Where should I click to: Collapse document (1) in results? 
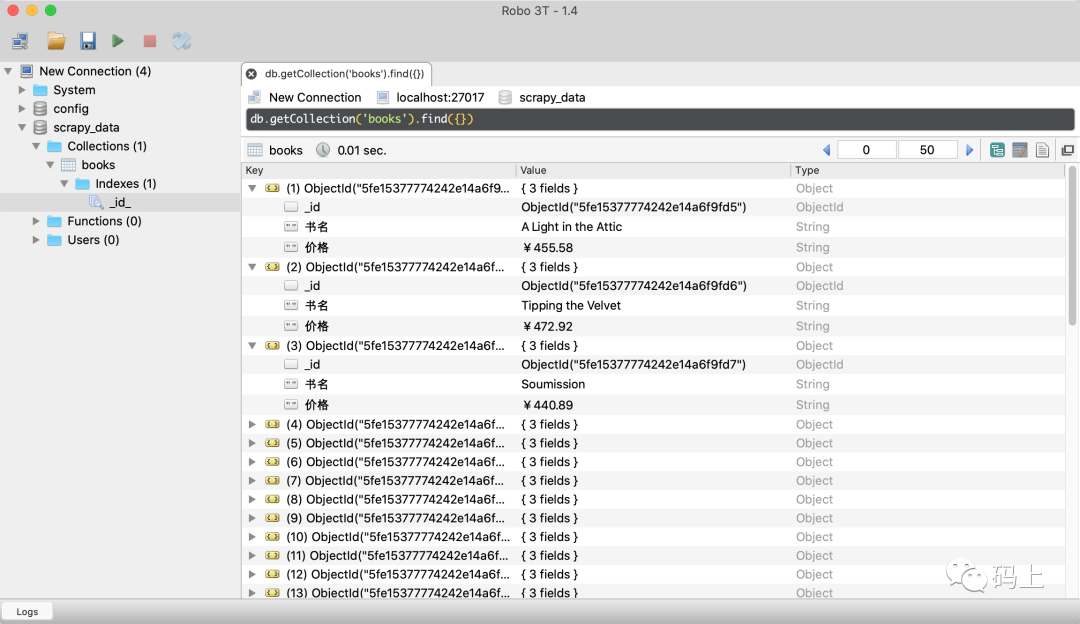click(x=252, y=188)
